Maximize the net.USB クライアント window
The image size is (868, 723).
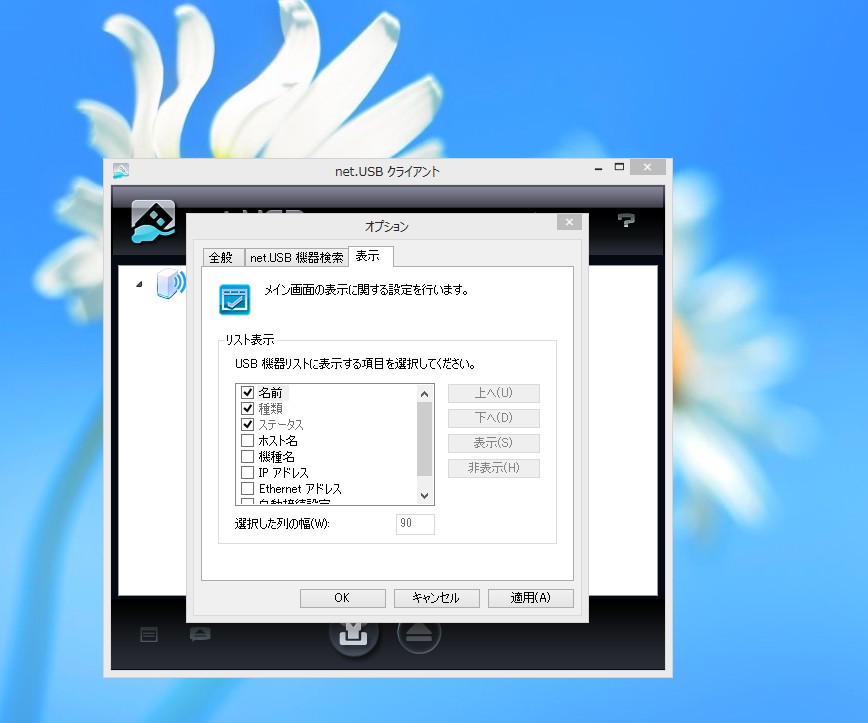(619, 167)
